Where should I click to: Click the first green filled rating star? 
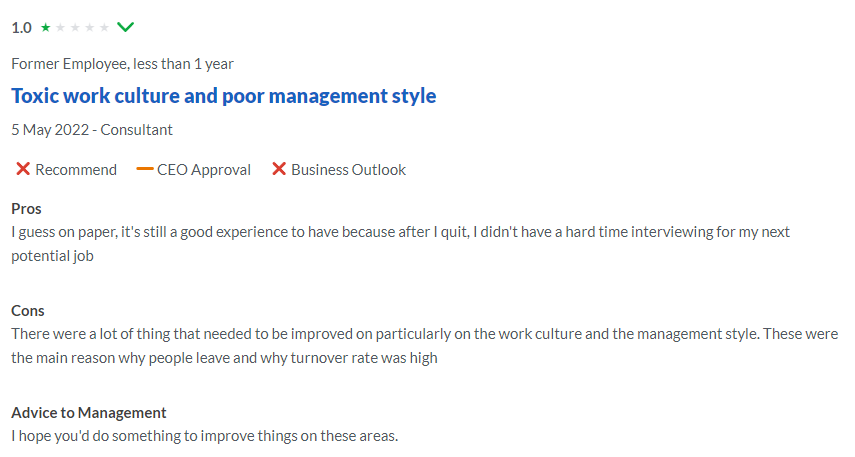click(x=45, y=28)
